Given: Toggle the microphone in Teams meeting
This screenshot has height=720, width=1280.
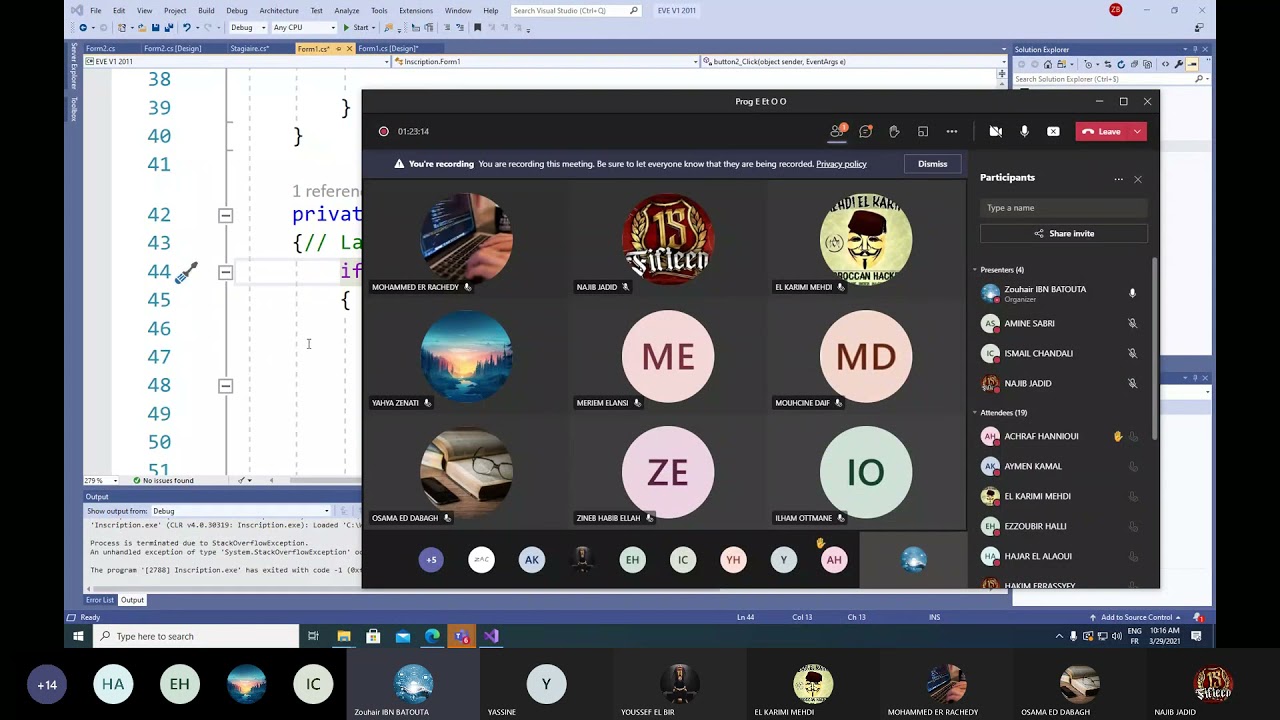Looking at the screenshot, I should click(1024, 131).
